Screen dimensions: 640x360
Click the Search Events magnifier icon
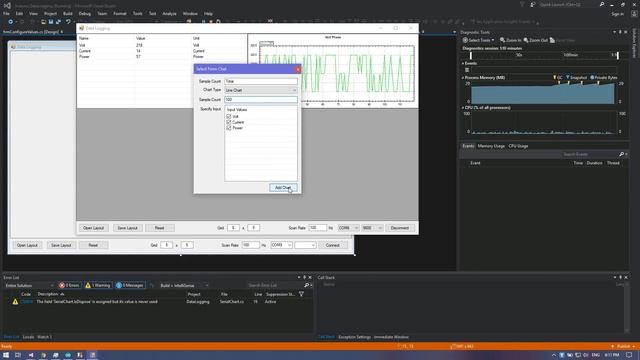pos(621,154)
